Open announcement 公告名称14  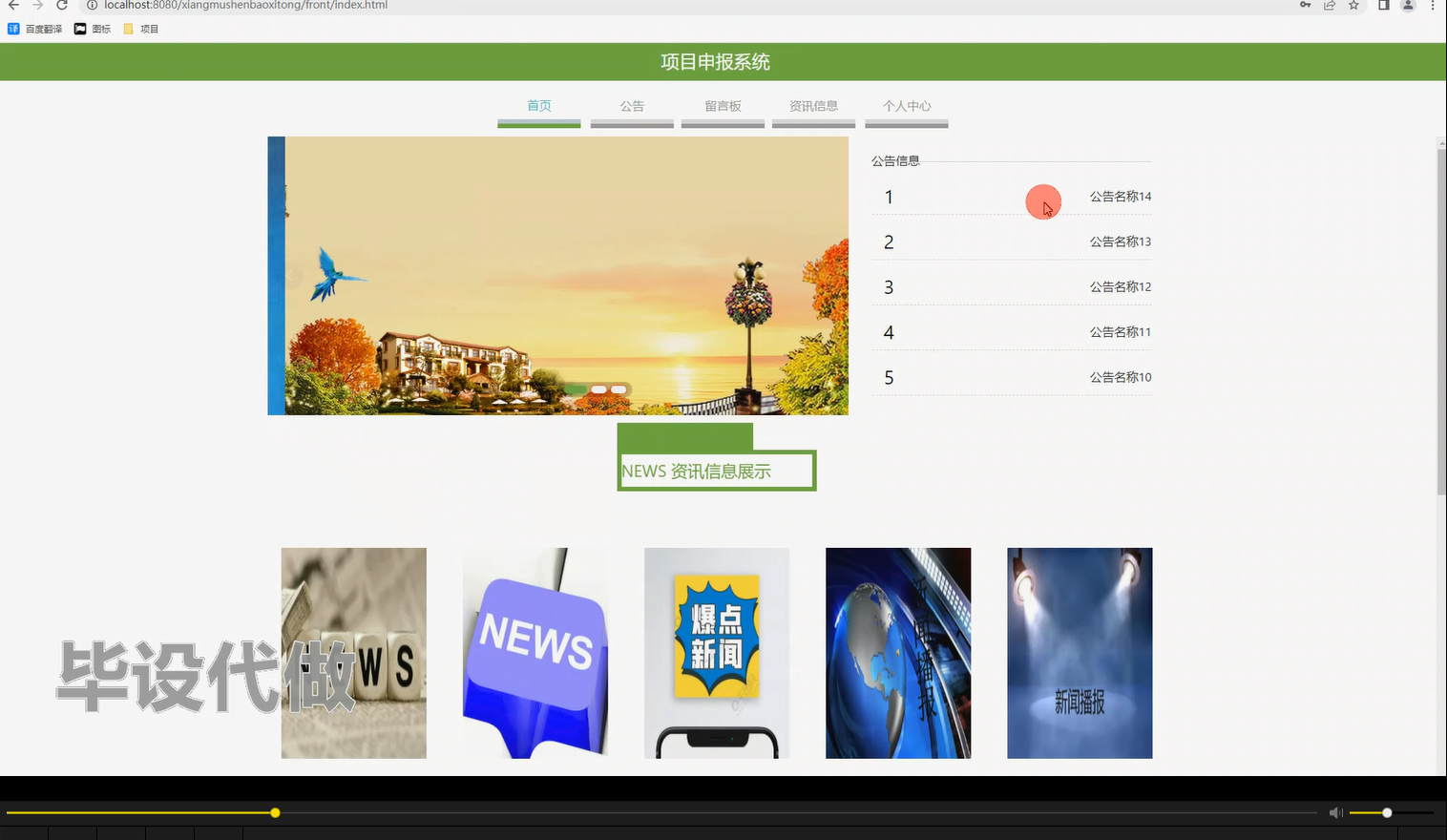point(1119,197)
